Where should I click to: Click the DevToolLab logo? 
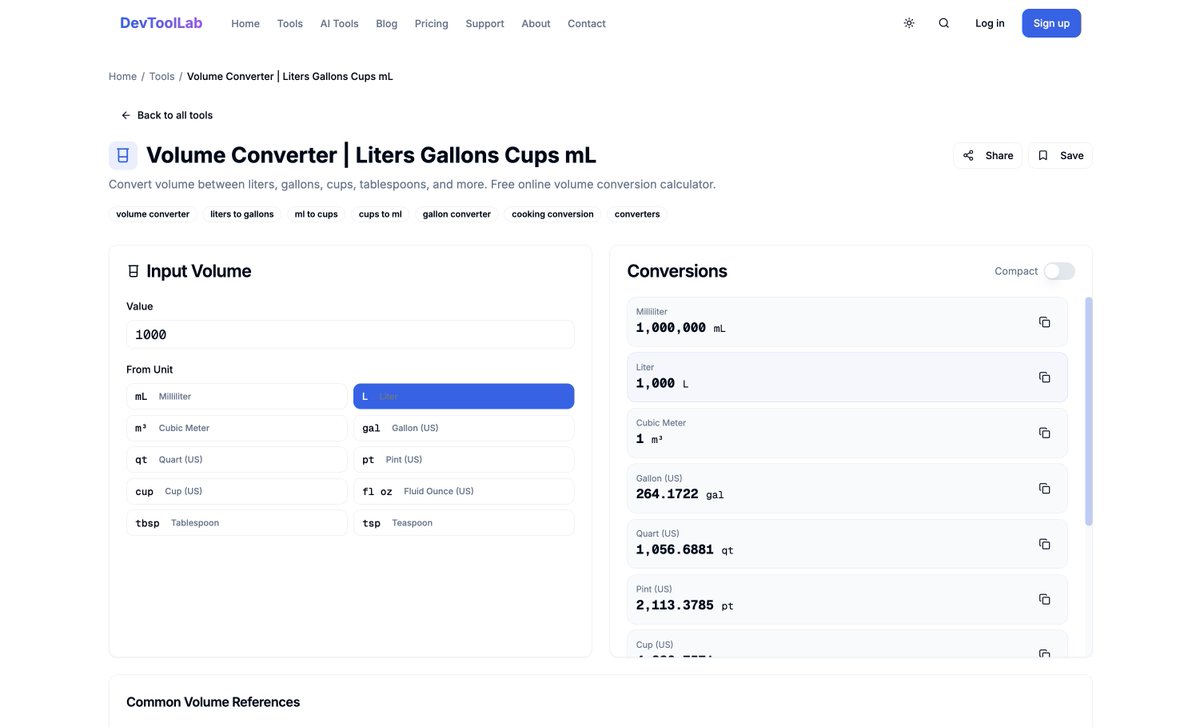(x=161, y=22)
